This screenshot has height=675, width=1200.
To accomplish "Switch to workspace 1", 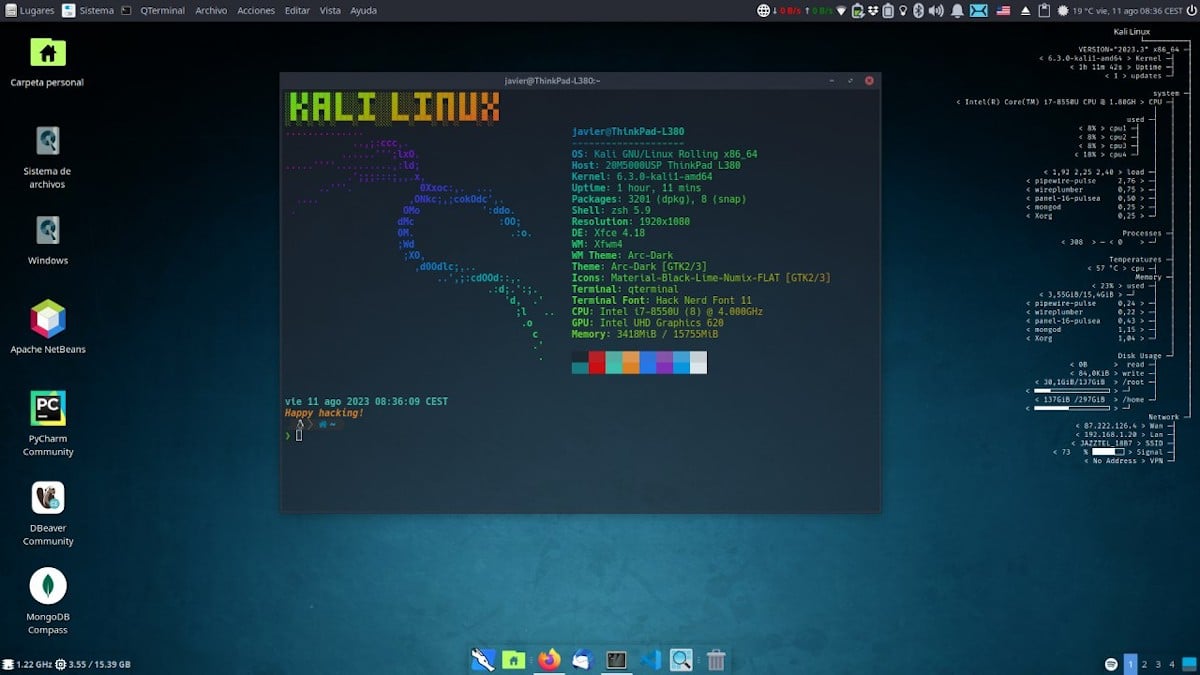I will [1131, 664].
